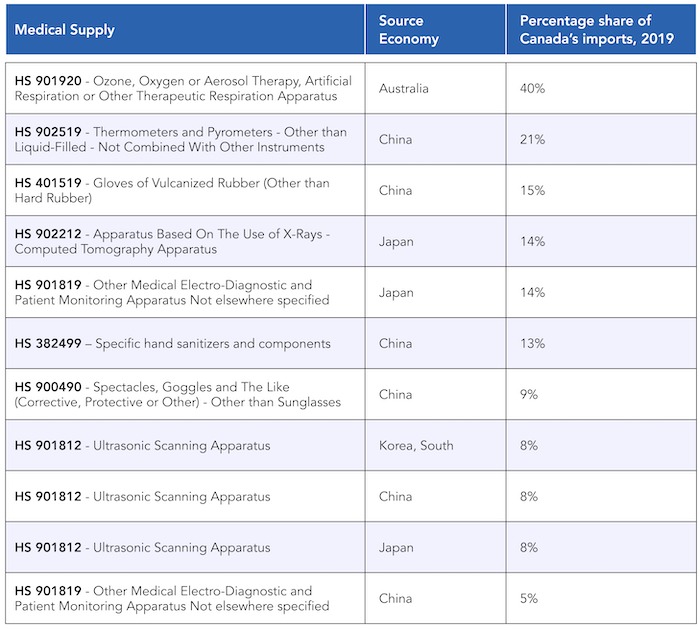
Task: Click "China" in the hand sanitizers row
Action: click(x=395, y=344)
